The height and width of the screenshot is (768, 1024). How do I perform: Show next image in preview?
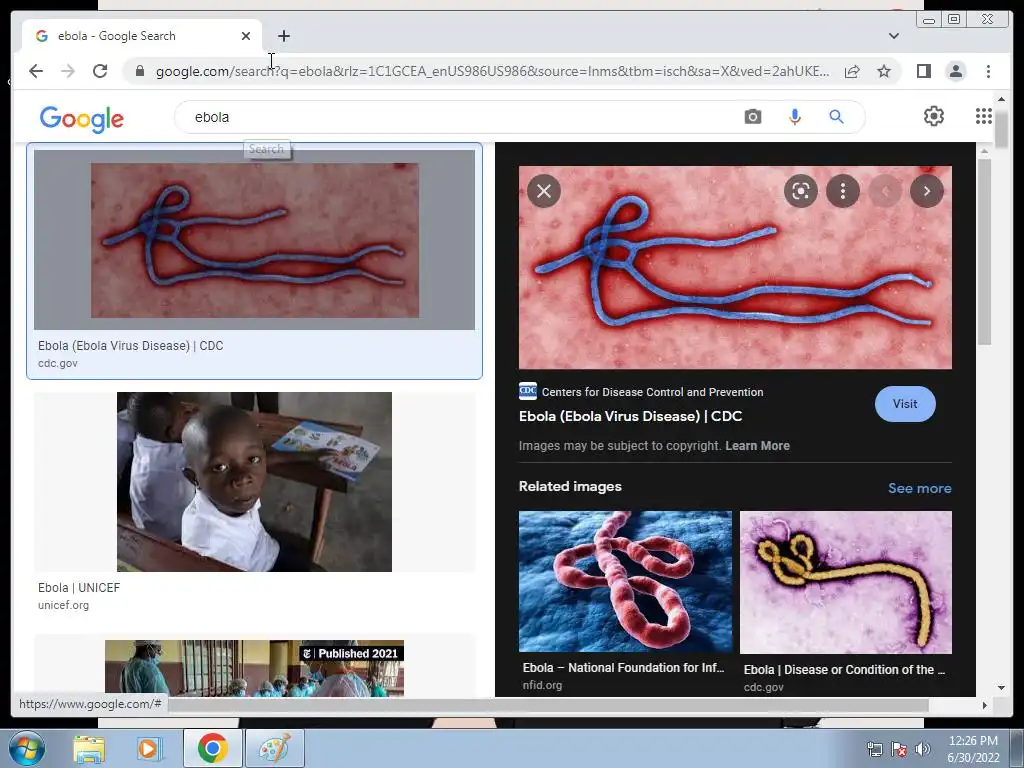click(x=927, y=191)
